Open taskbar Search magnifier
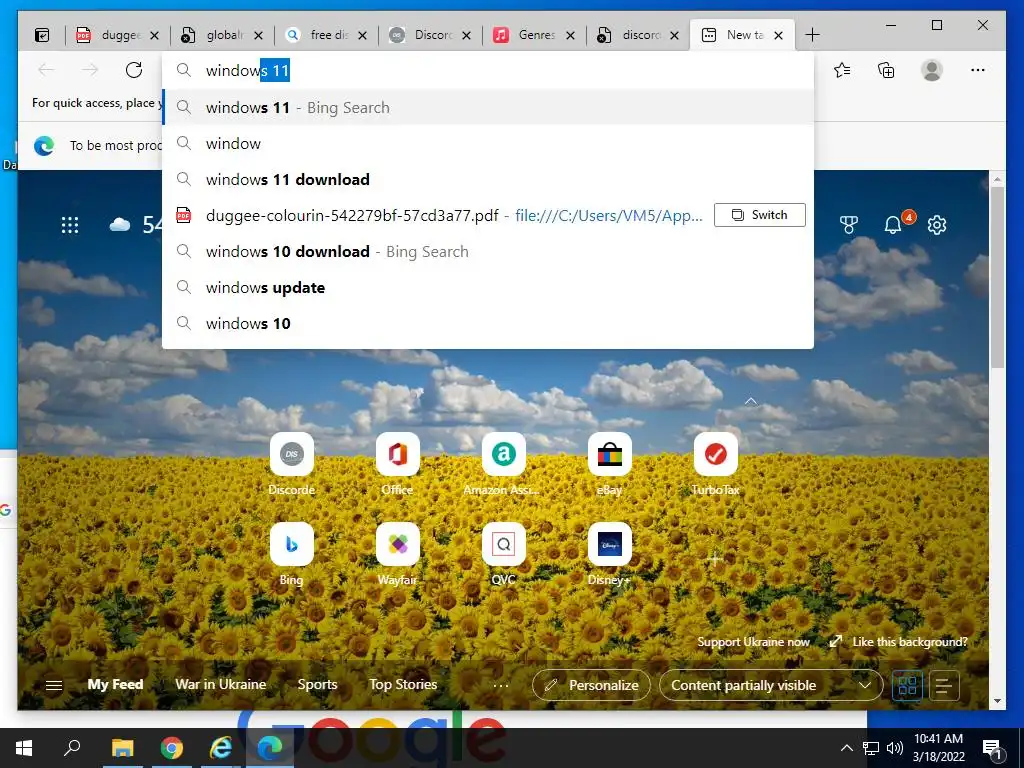The width and height of the screenshot is (1024, 768). click(x=72, y=748)
